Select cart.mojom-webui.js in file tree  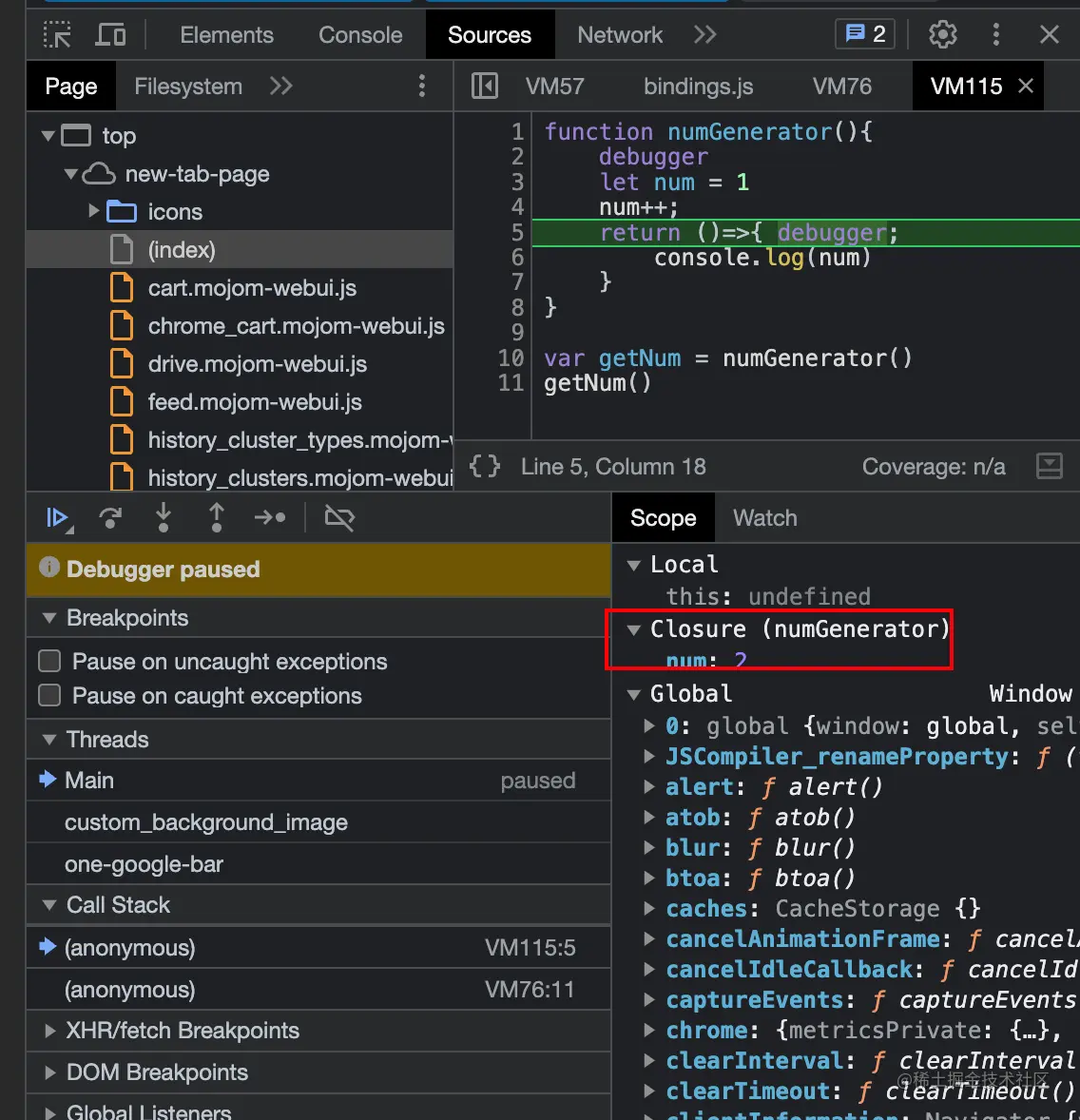252,288
